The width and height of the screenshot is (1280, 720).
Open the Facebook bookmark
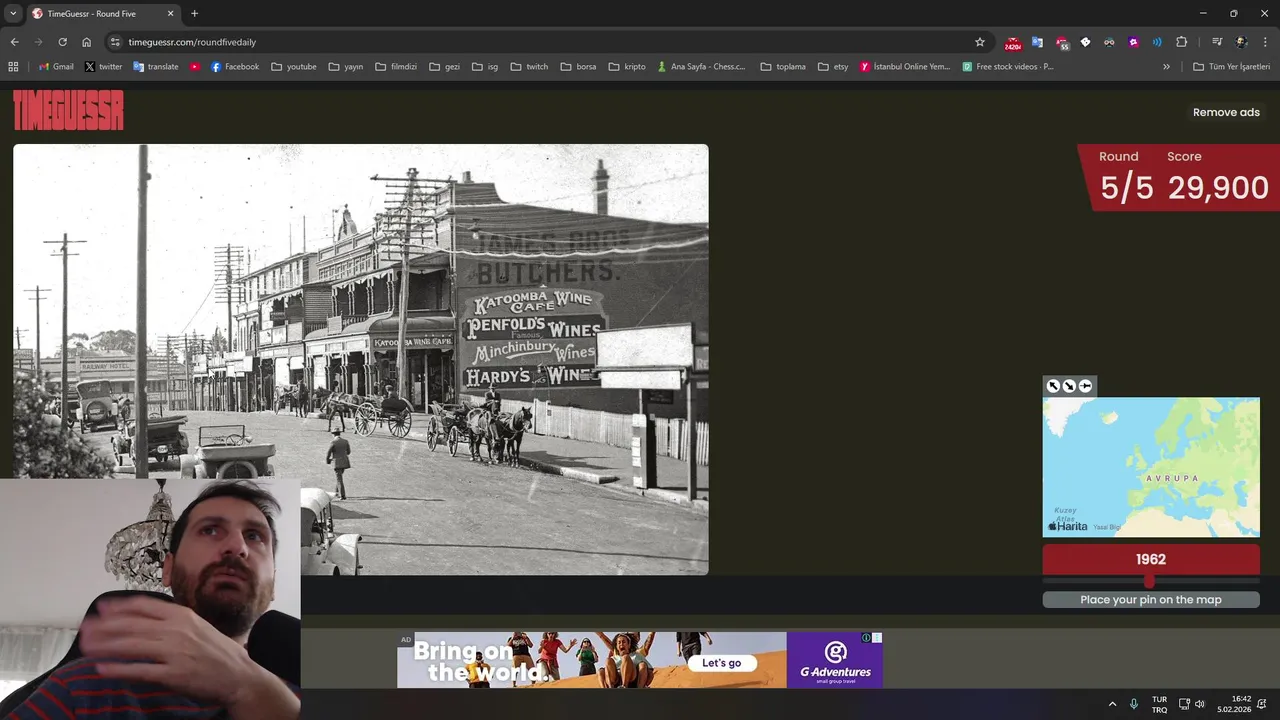(x=235, y=67)
